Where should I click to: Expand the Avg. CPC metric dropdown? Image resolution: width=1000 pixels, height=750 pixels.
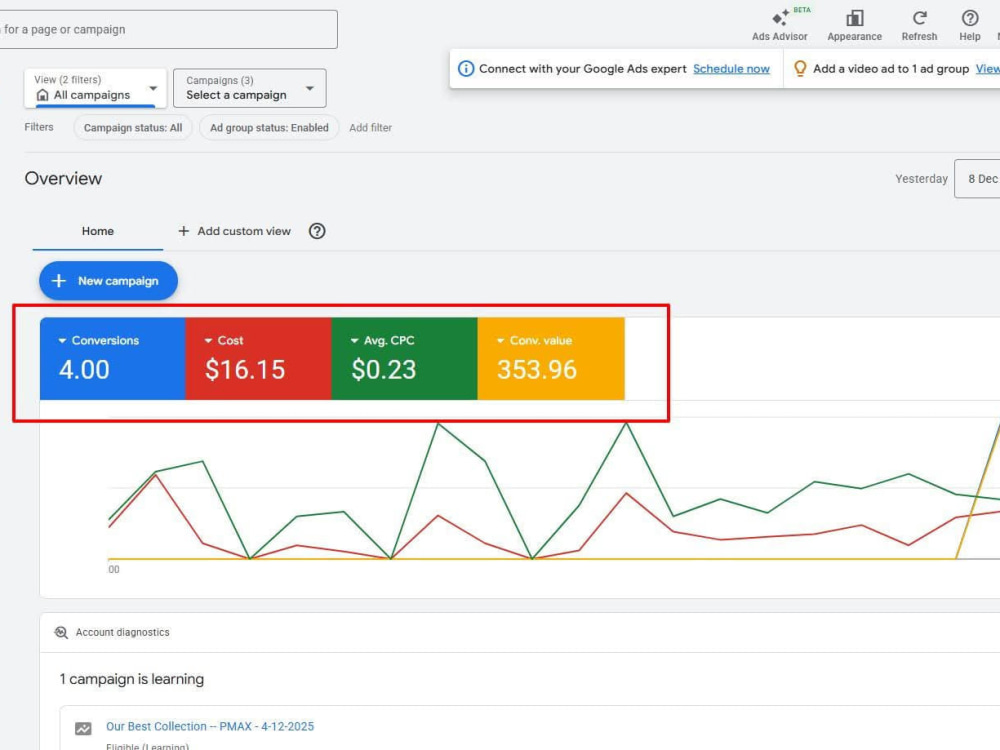pos(354,341)
